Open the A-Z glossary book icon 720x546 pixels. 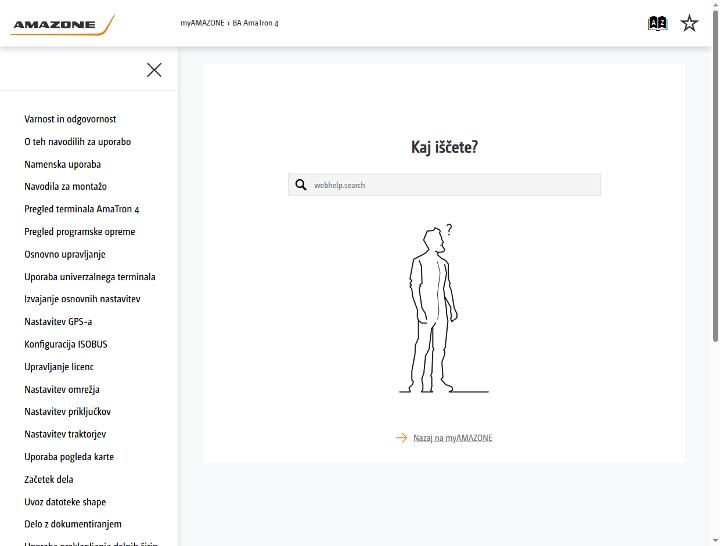coord(657,23)
